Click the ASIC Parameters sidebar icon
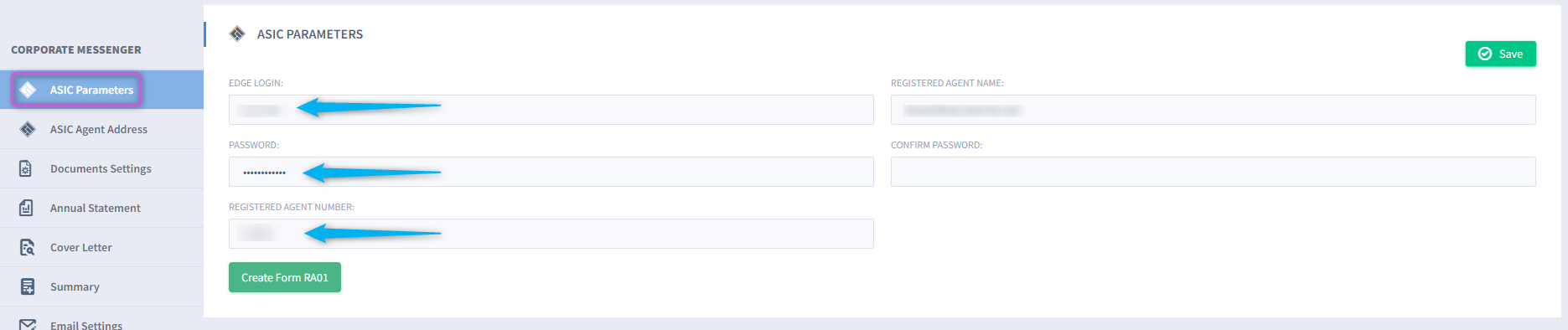This screenshot has width=1568, height=330. 28,90
